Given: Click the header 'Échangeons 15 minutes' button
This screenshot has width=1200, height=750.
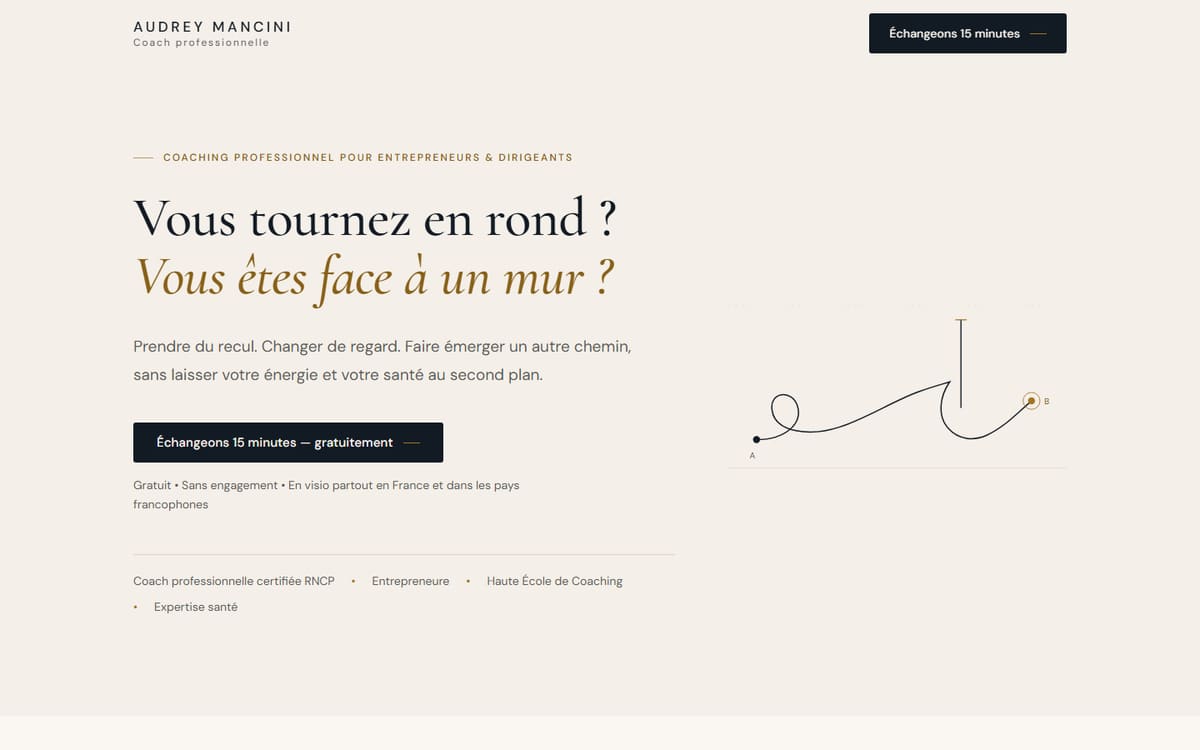Looking at the screenshot, I should pos(967,33).
